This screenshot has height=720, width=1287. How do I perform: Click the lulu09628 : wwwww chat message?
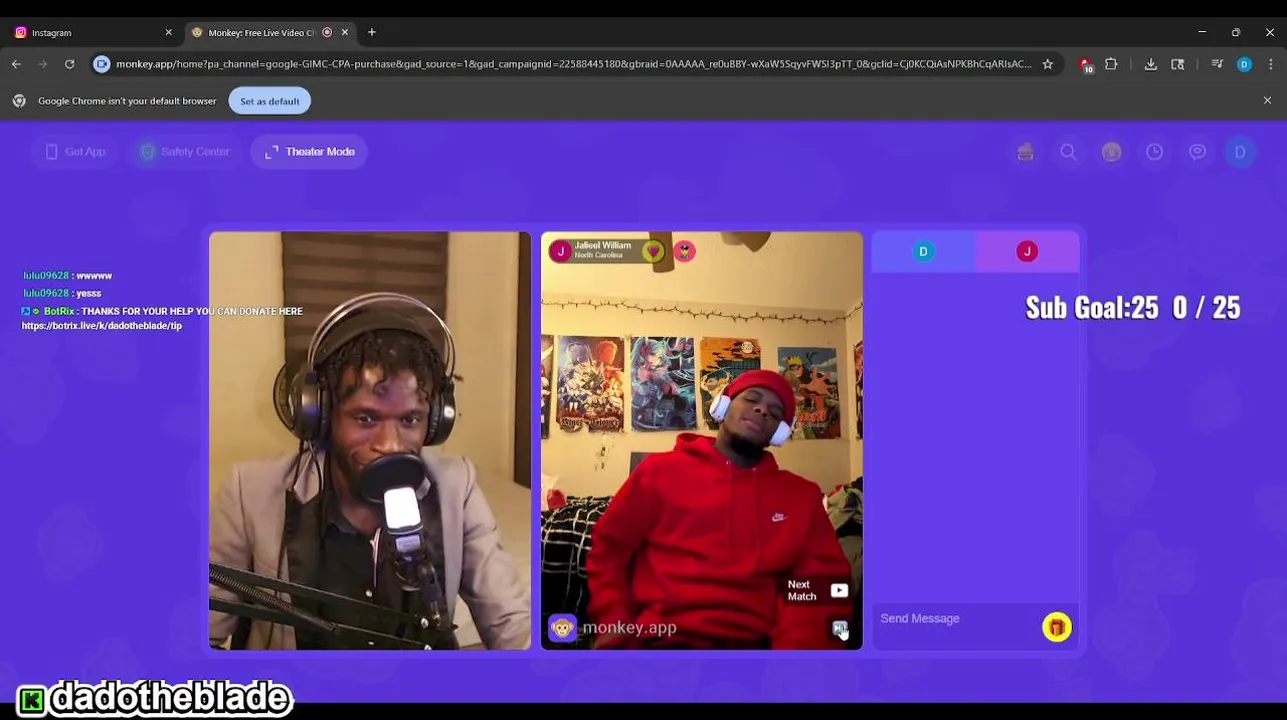tap(67, 276)
